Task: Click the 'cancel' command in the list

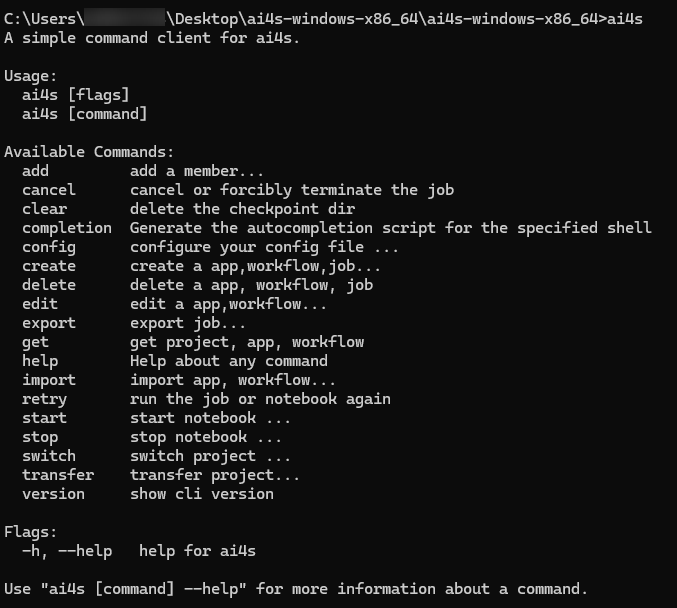Action: pyautogui.click(x=49, y=190)
